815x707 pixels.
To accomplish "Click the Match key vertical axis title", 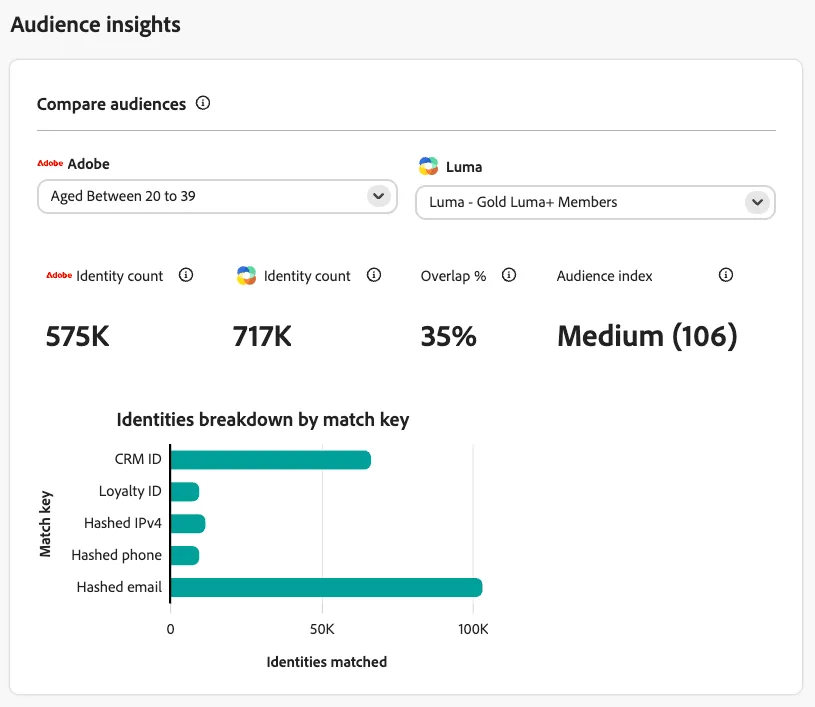I will tap(45, 523).
